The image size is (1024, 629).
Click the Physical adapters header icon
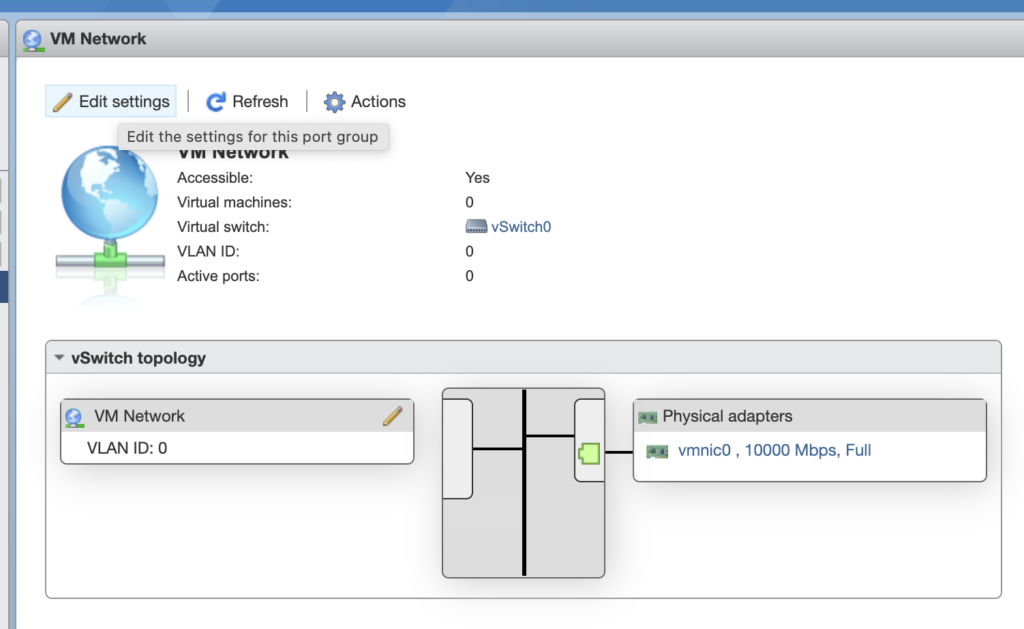point(648,417)
